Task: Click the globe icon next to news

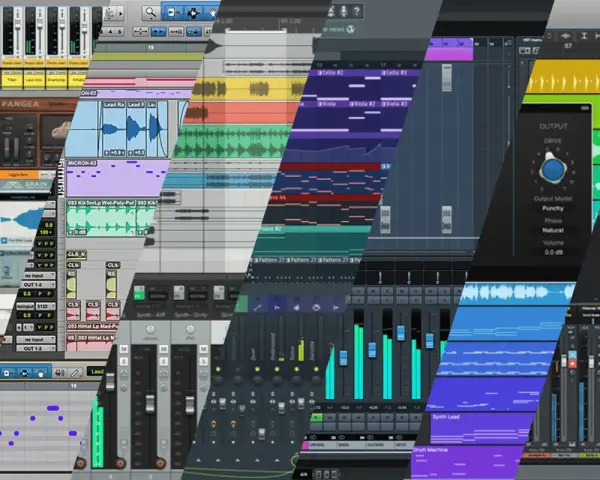Action: (x=350, y=29)
